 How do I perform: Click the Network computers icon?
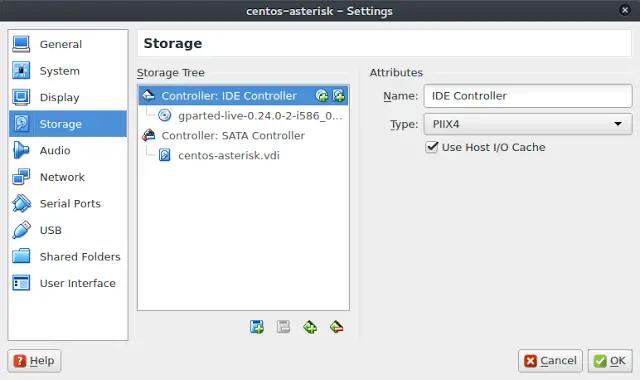[21, 177]
